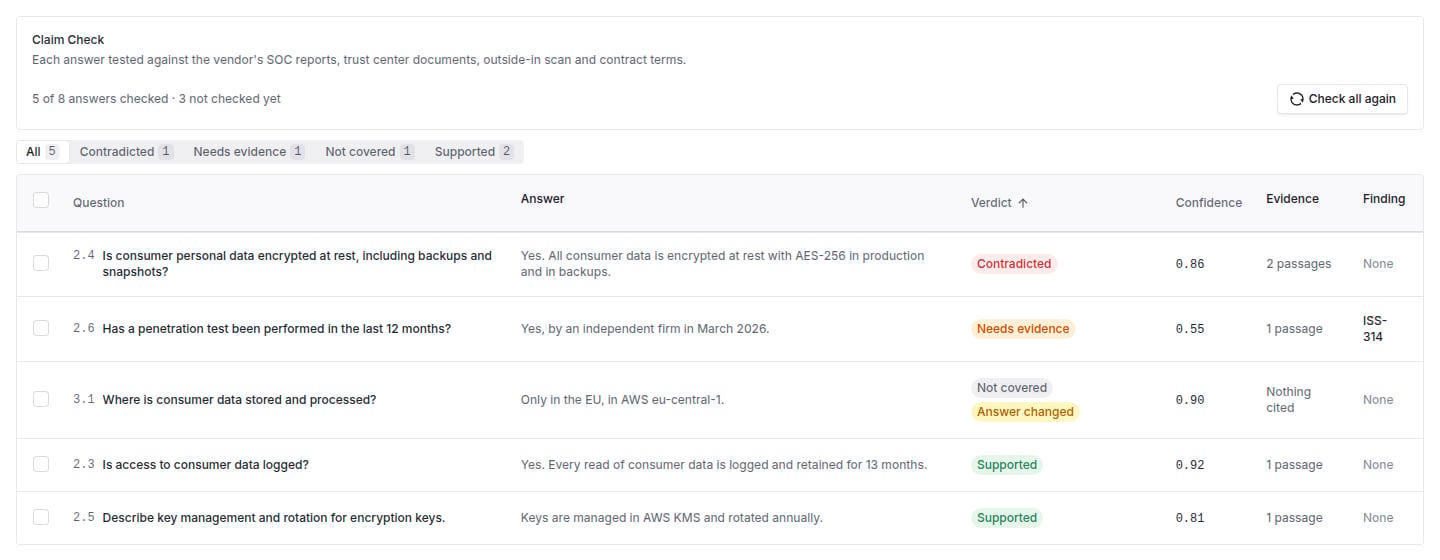This screenshot has width=1440, height=560.
Task: Click answer Every read of consumer data is logged
Action: pos(724,465)
